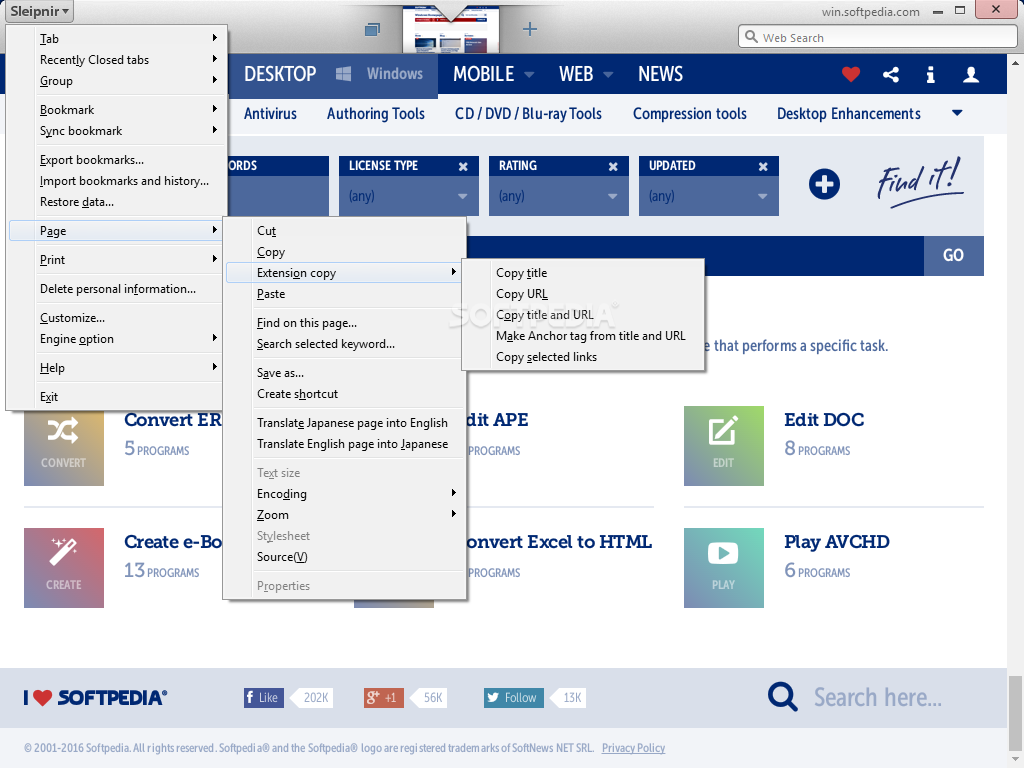Open the tab group list icon

pos(372,29)
